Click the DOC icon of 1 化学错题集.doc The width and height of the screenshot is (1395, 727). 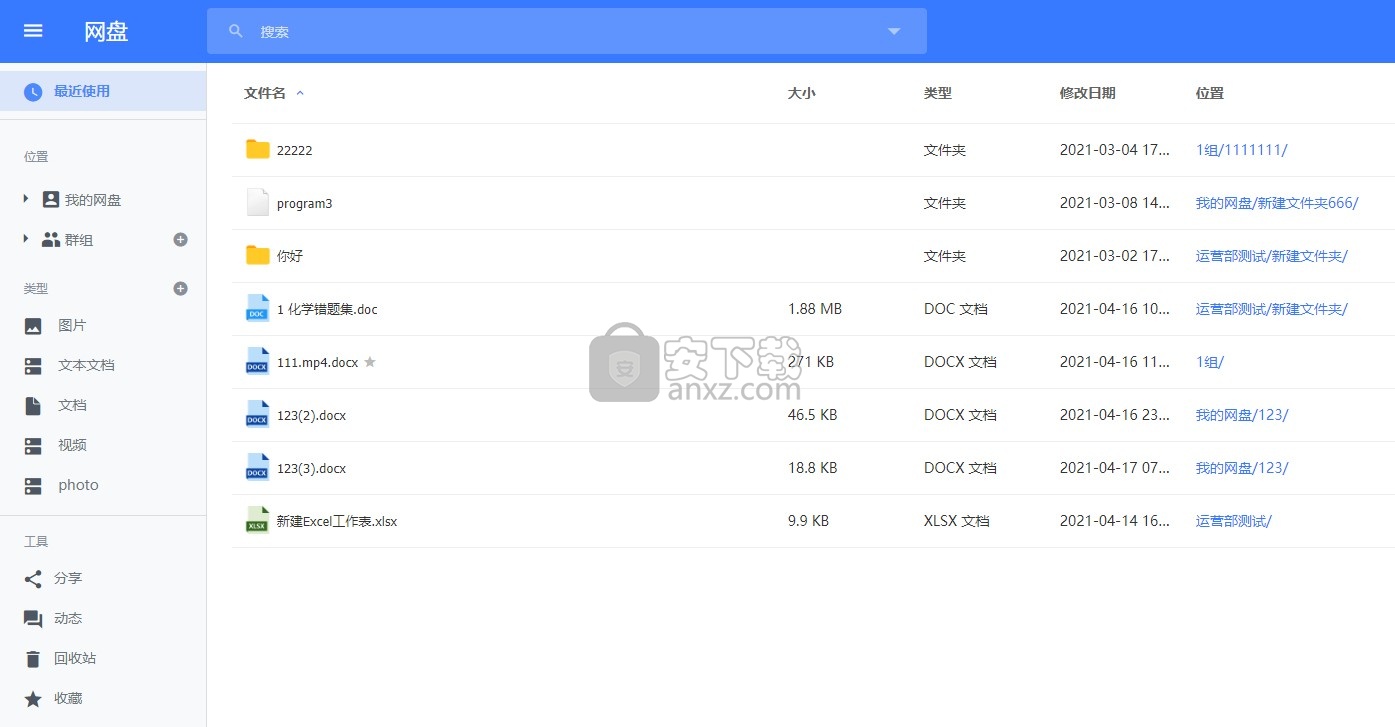[258, 308]
